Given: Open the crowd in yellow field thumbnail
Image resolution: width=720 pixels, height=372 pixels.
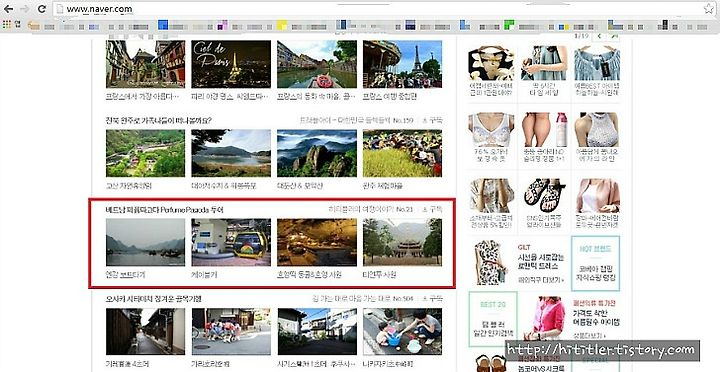Looking at the screenshot, I should click(402, 153).
